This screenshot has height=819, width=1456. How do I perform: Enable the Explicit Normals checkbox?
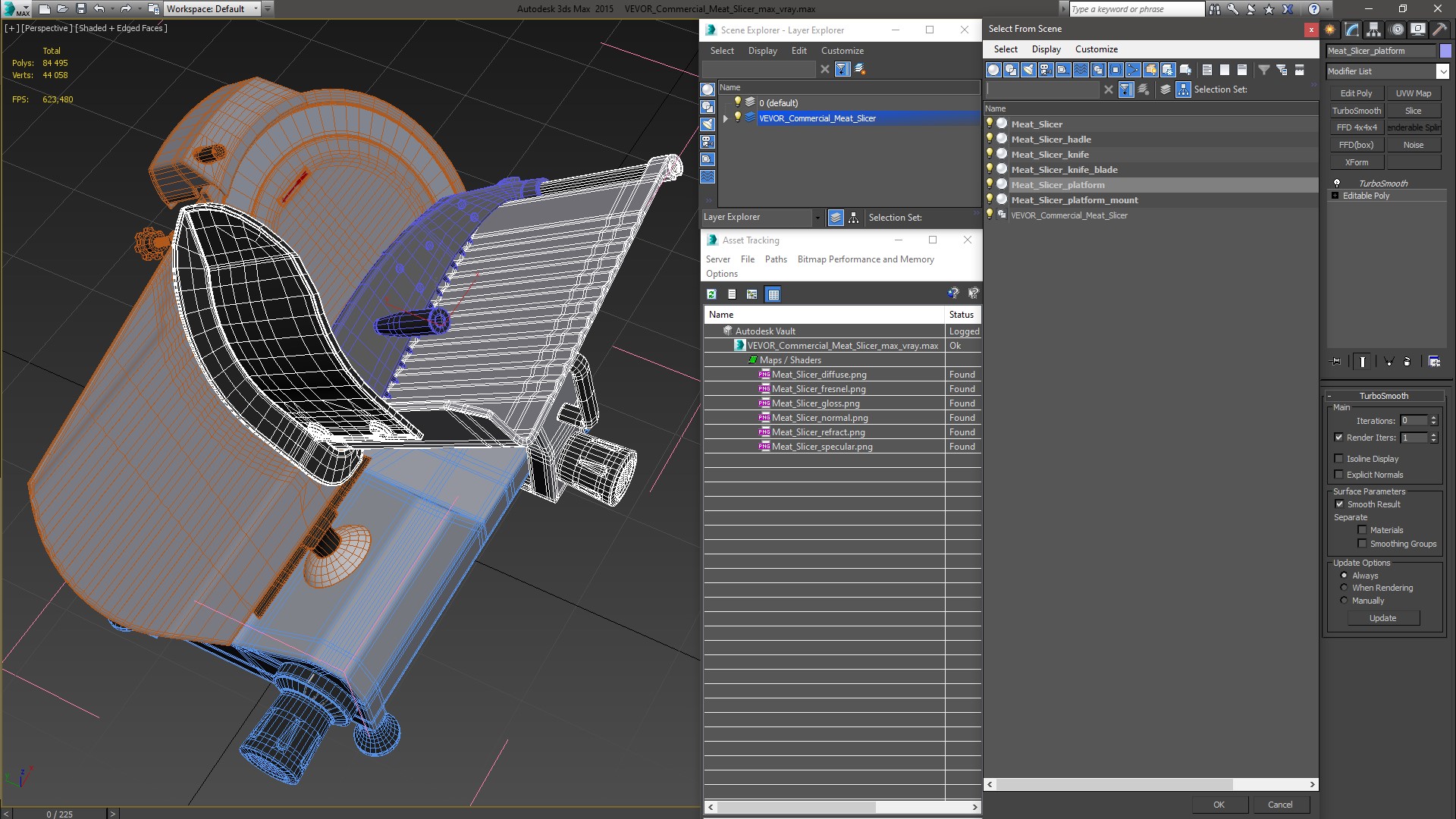[1338, 475]
